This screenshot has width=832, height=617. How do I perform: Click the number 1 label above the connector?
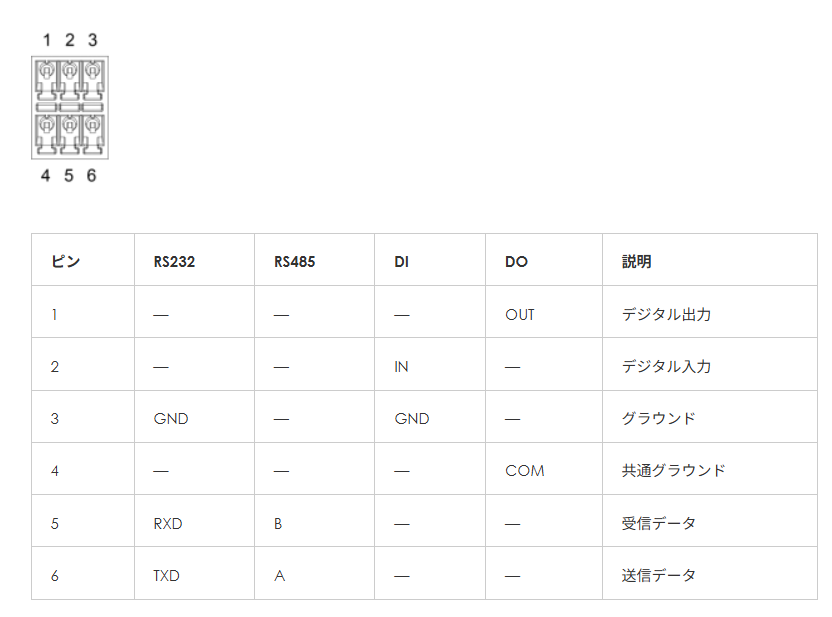pyautogui.click(x=46, y=40)
